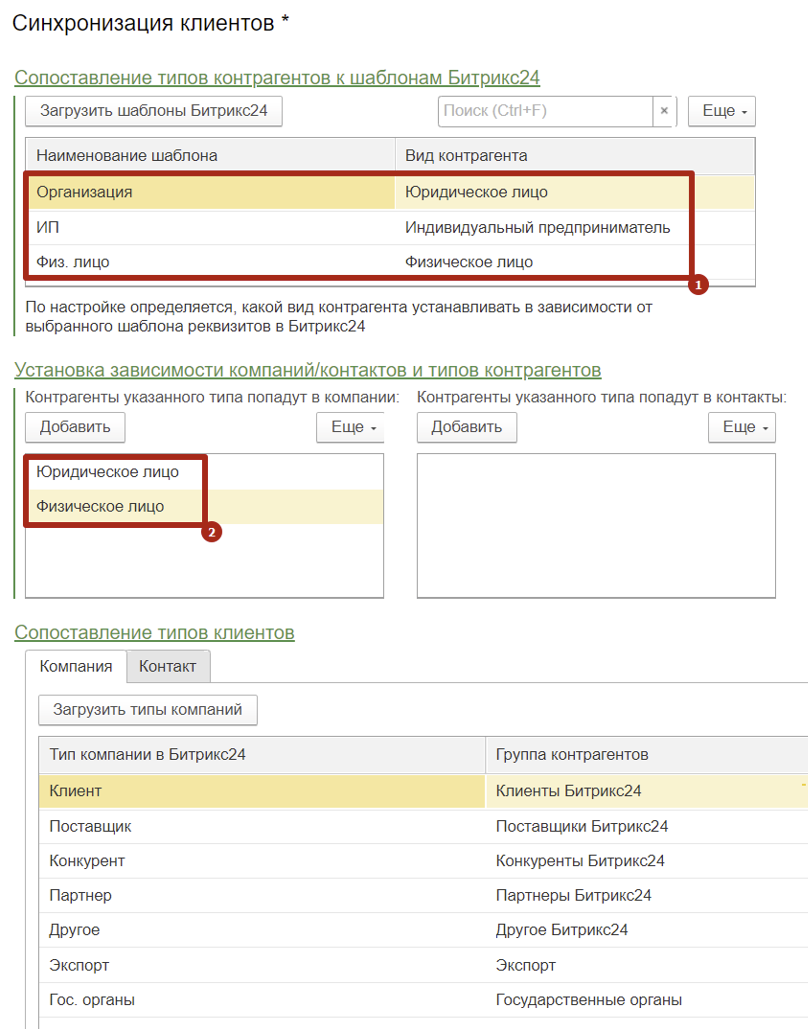Image resolution: width=808 pixels, height=1029 pixels.
Task: Click Добавить above the contacts list
Action: point(466,427)
